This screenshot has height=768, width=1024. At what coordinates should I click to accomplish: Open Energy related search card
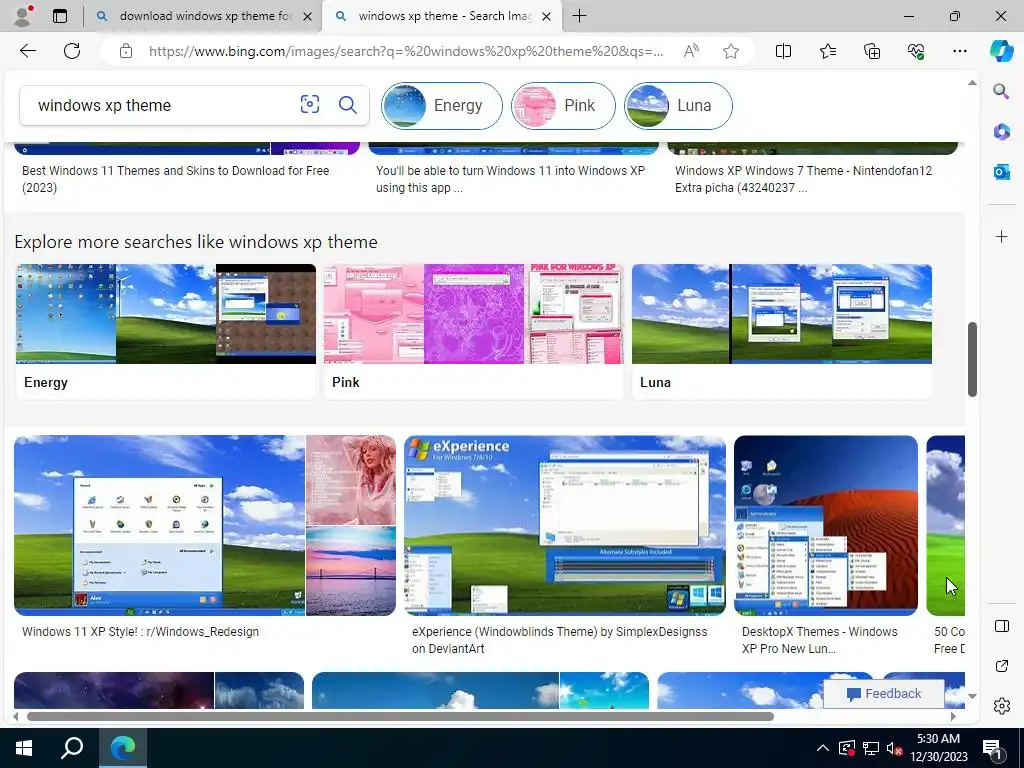tap(166, 330)
